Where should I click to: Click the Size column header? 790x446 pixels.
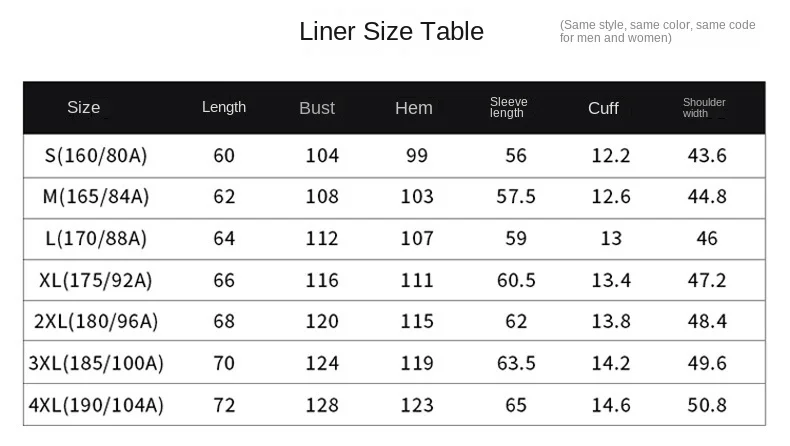pyautogui.click(x=84, y=107)
